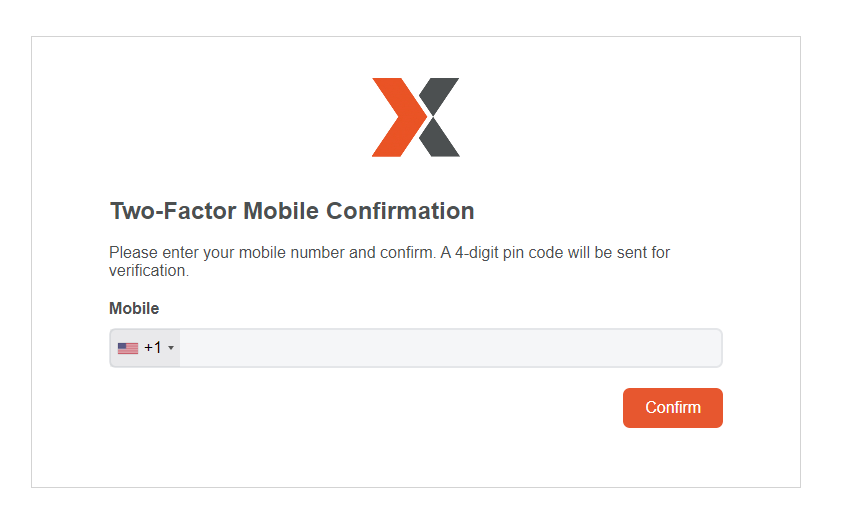Image resolution: width=843 pixels, height=520 pixels.
Task: Click the Two-Factor Mobile Confirmation heading
Action: (291, 211)
